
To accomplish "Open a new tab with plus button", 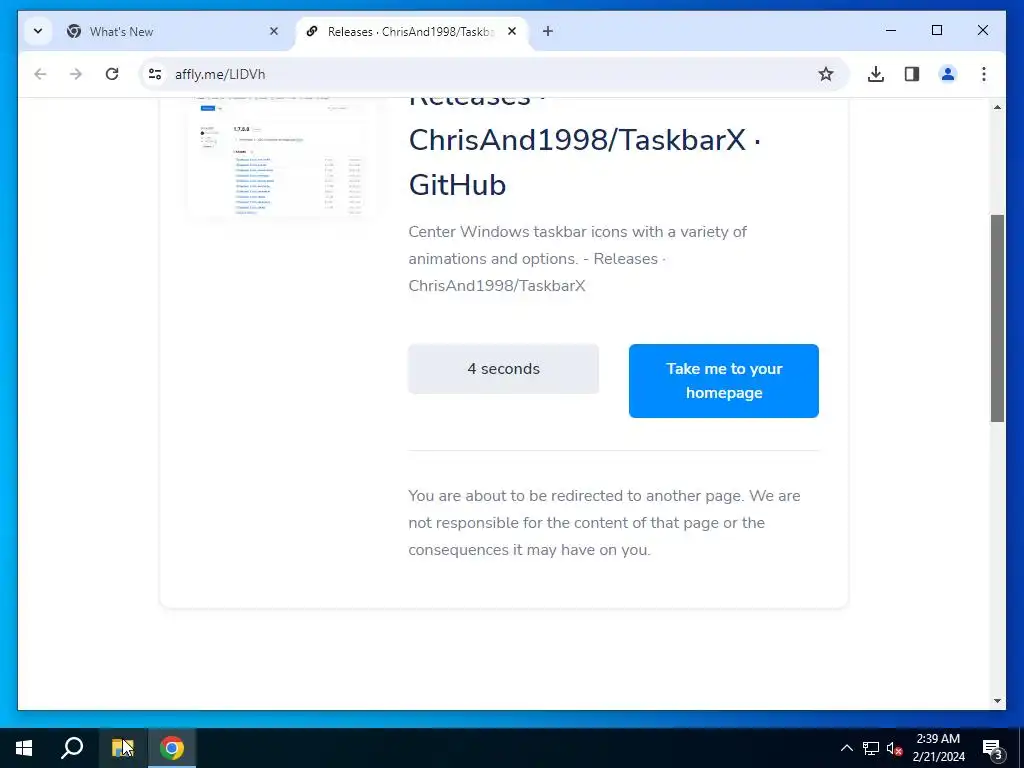I will point(548,31).
